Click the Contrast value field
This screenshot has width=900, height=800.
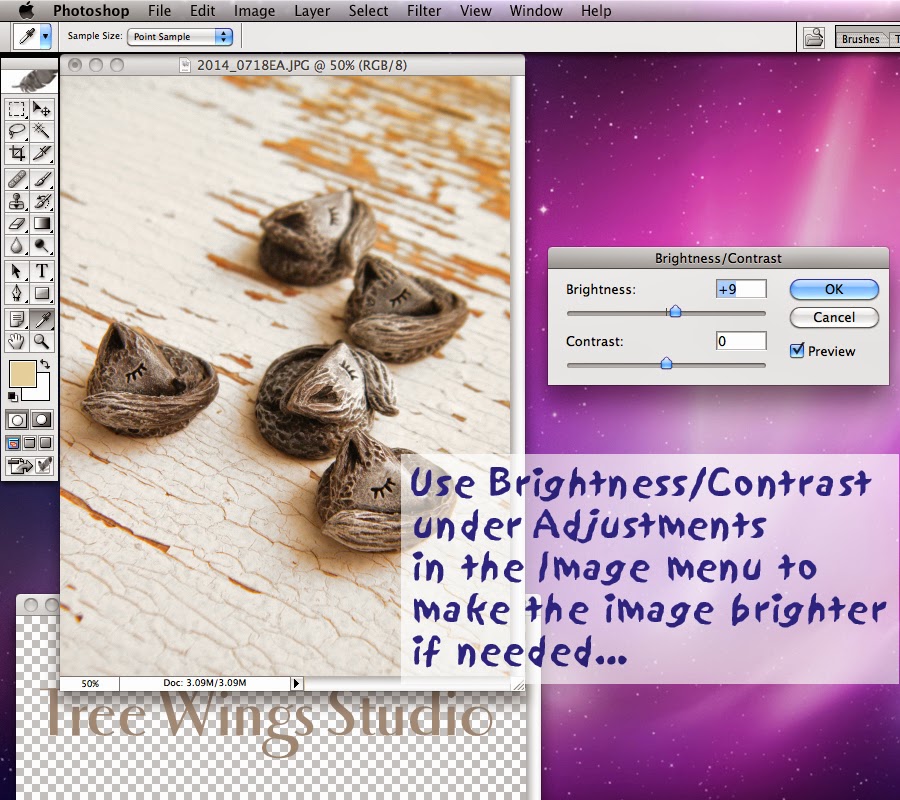tap(741, 341)
